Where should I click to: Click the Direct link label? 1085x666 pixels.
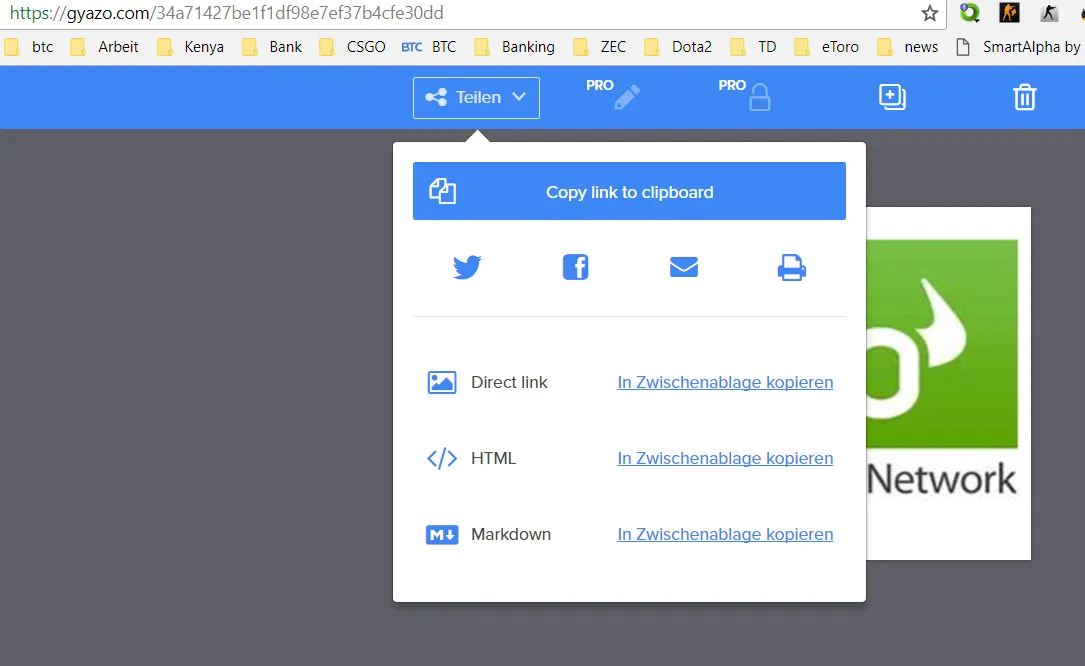(x=509, y=382)
